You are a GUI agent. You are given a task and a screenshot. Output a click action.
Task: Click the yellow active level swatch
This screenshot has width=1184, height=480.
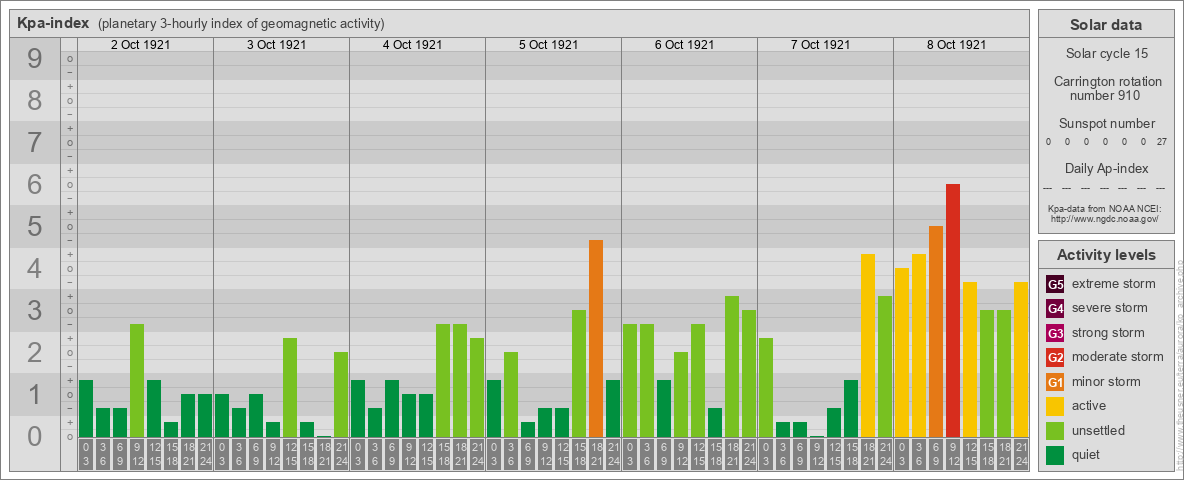coord(1055,406)
